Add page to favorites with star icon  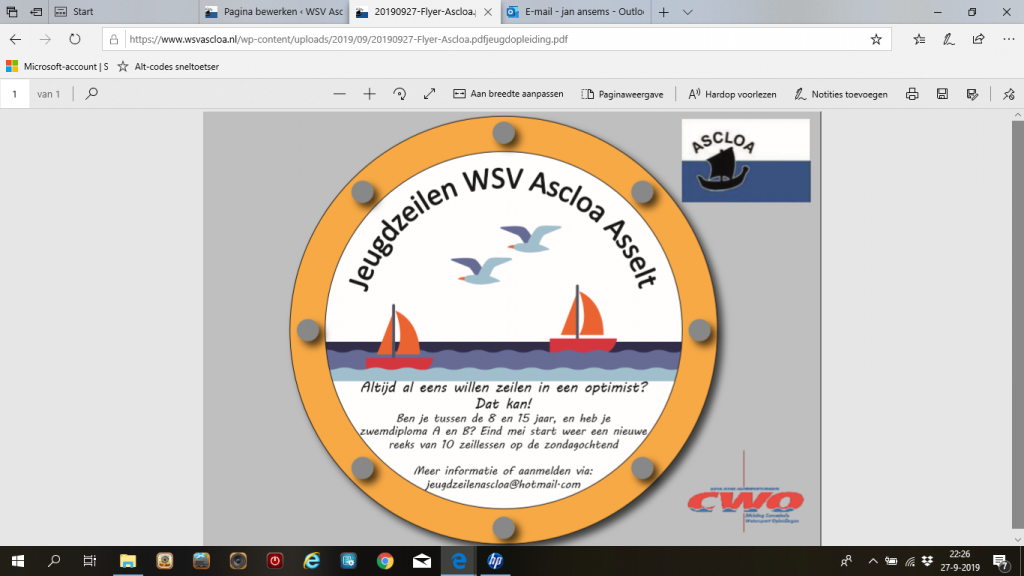pos(876,39)
